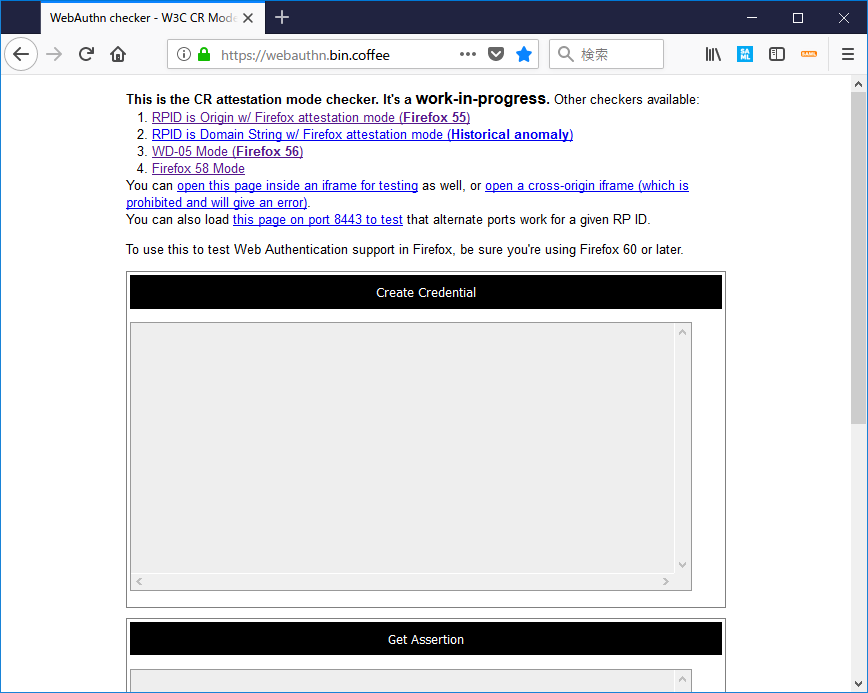Click down arrow of Create Credential textarea scrollbar
This screenshot has width=868, height=693.
point(683,565)
